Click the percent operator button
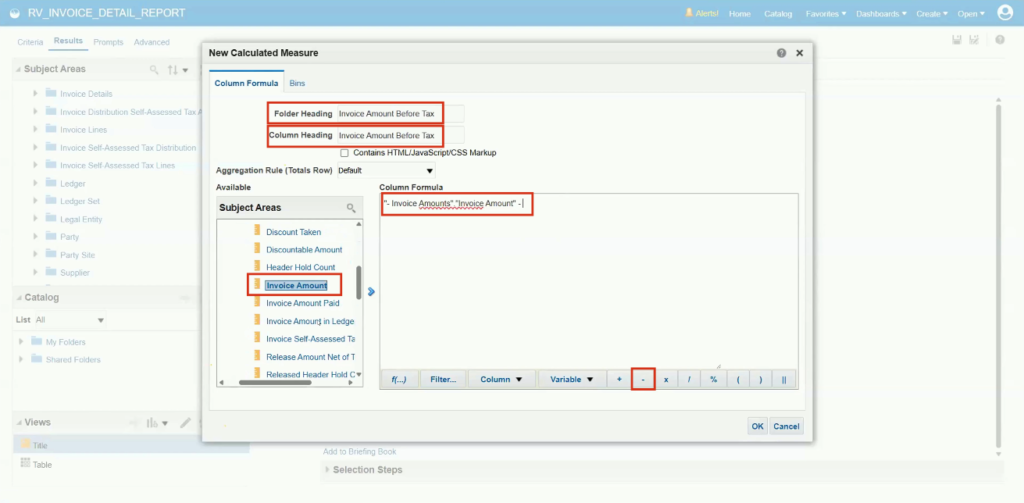 point(713,379)
